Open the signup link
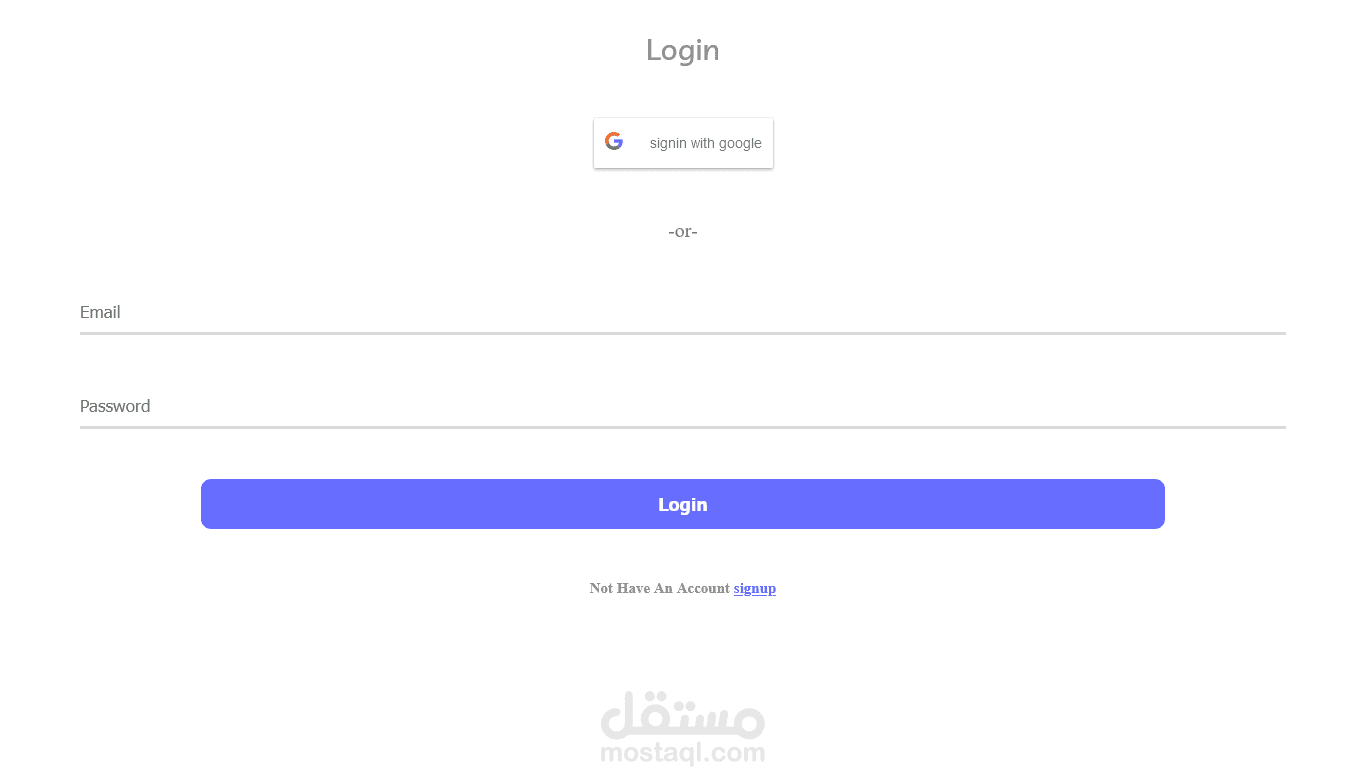Image resolution: width=1366 pixels, height=783 pixels. coord(755,588)
